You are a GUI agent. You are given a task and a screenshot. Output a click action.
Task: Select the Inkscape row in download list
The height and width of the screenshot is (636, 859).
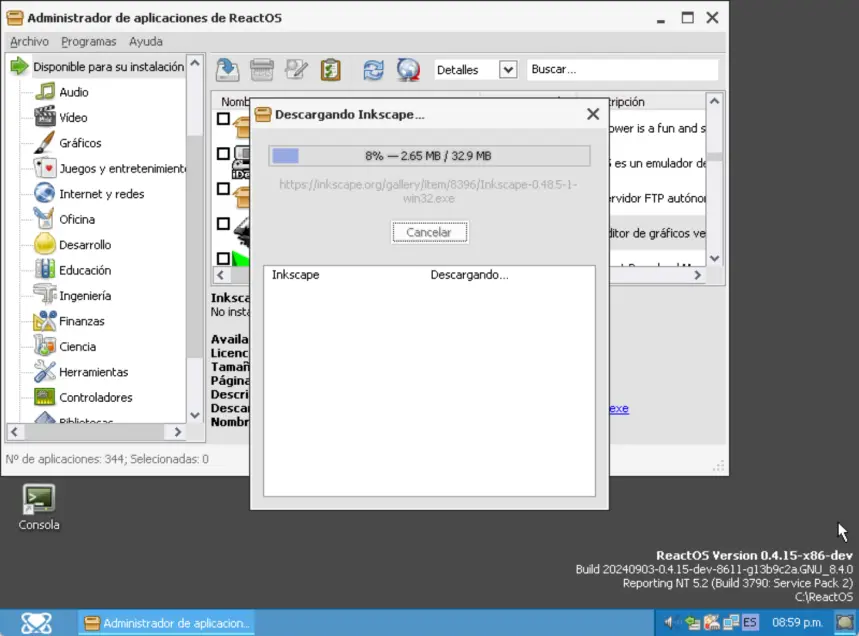(x=430, y=275)
